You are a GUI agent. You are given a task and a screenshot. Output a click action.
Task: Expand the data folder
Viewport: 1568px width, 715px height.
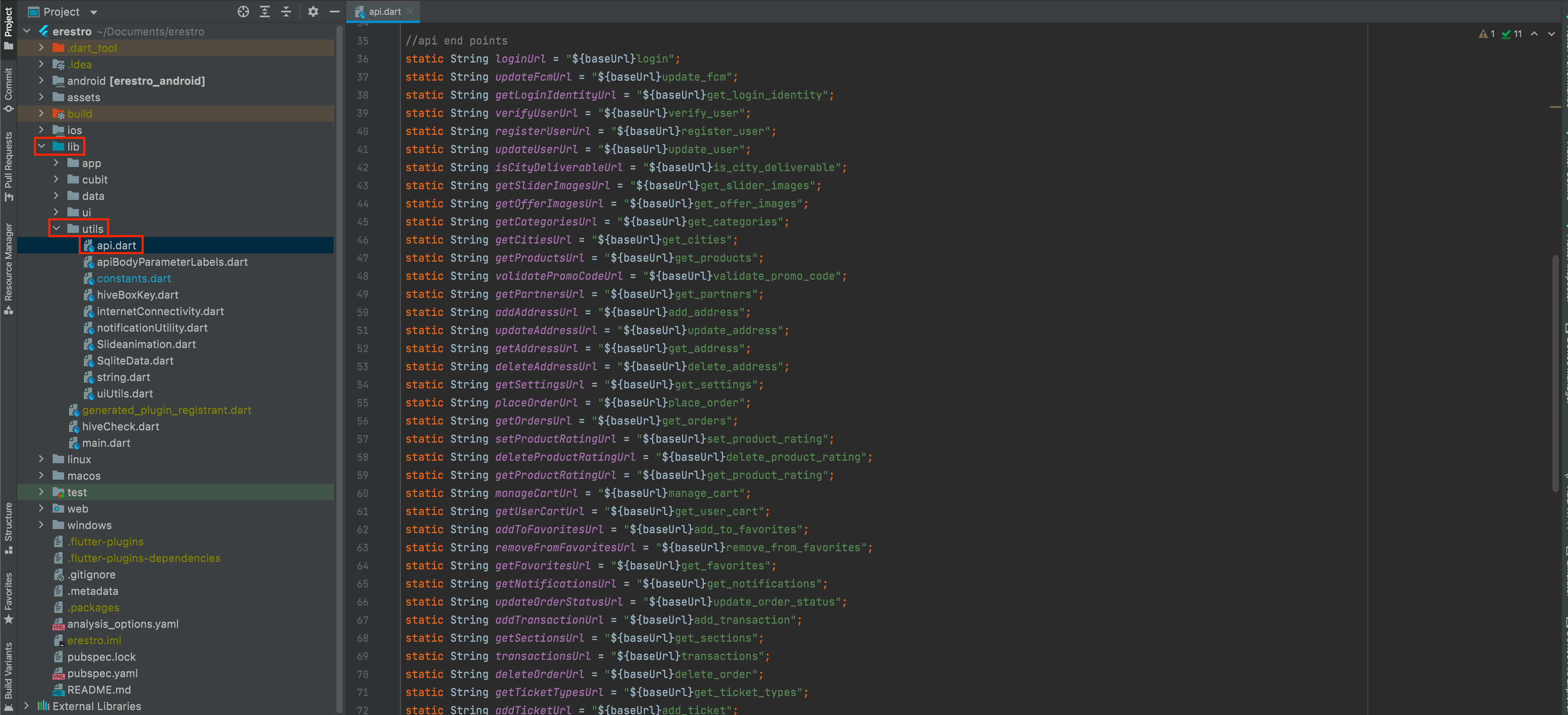pyautogui.click(x=56, y=195)
